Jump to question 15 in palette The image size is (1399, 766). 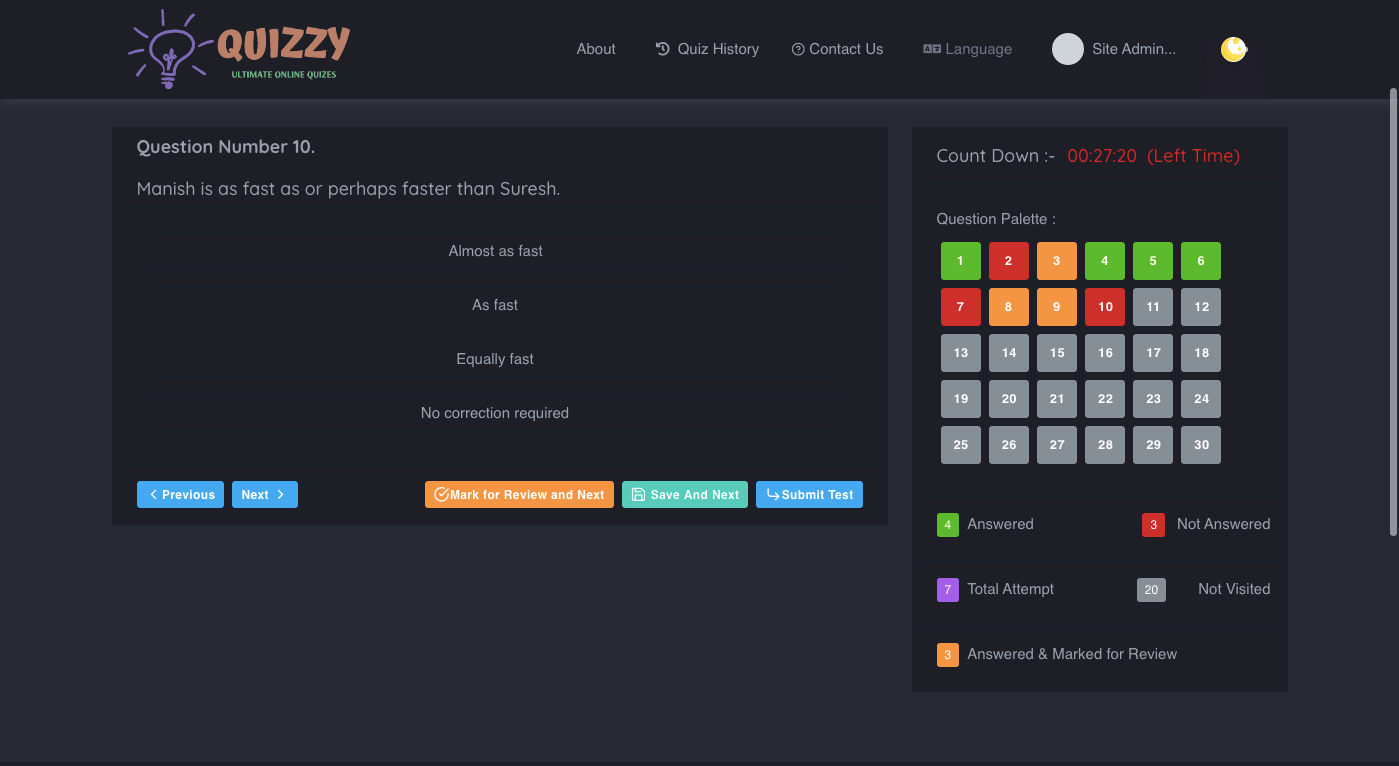[x=1057, y=353]
